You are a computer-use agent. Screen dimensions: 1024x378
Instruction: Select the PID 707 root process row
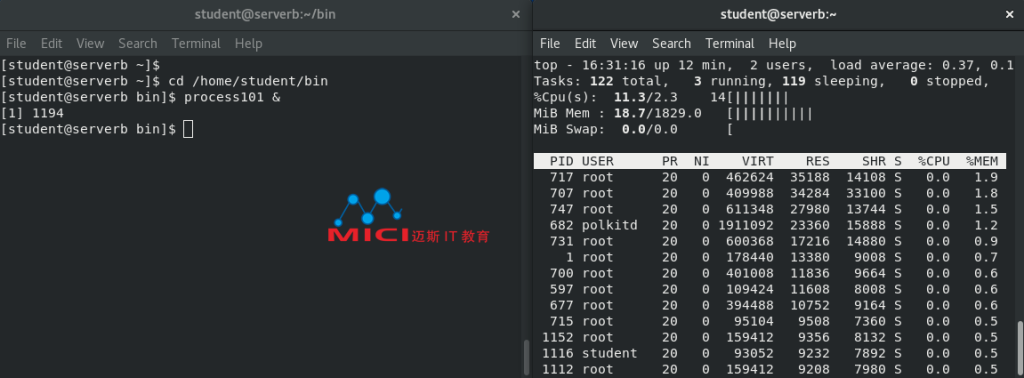(770, 193)
